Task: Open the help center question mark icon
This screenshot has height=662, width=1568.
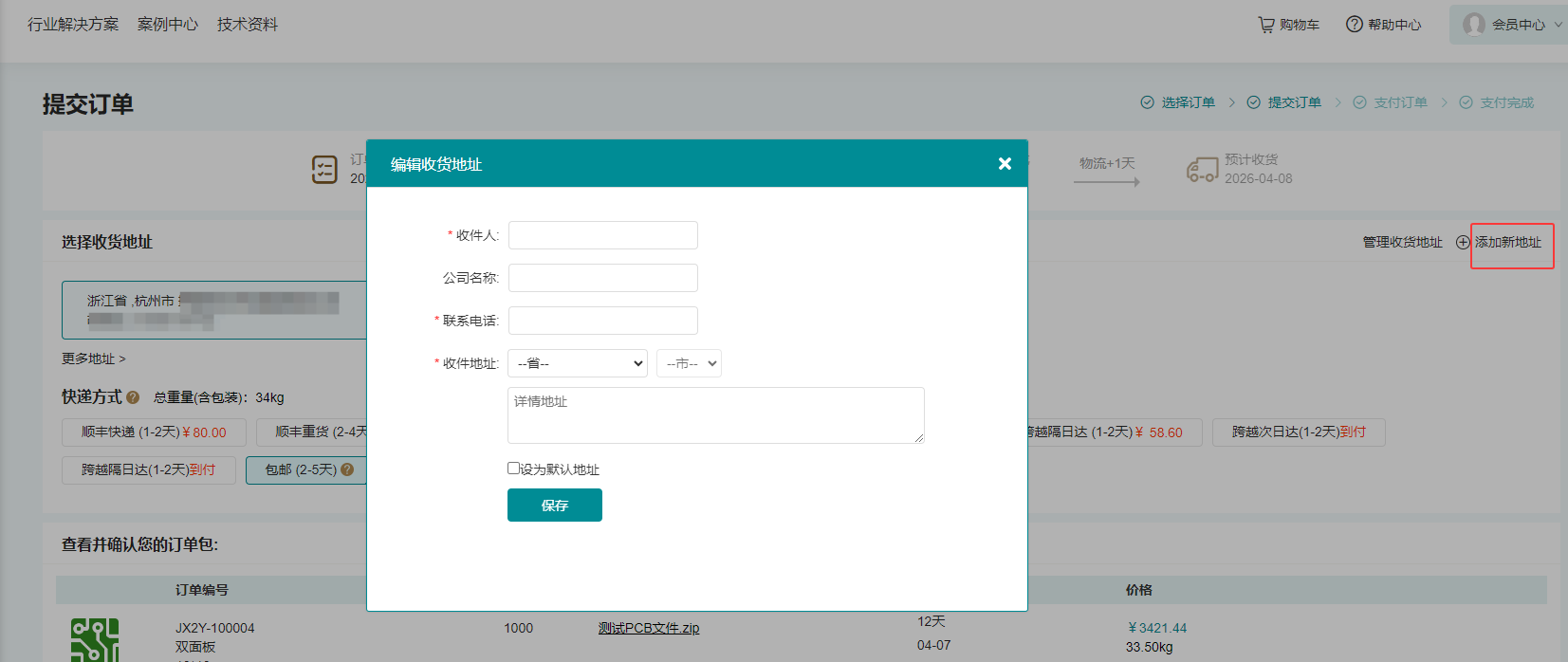Action: pos(1354,25)
